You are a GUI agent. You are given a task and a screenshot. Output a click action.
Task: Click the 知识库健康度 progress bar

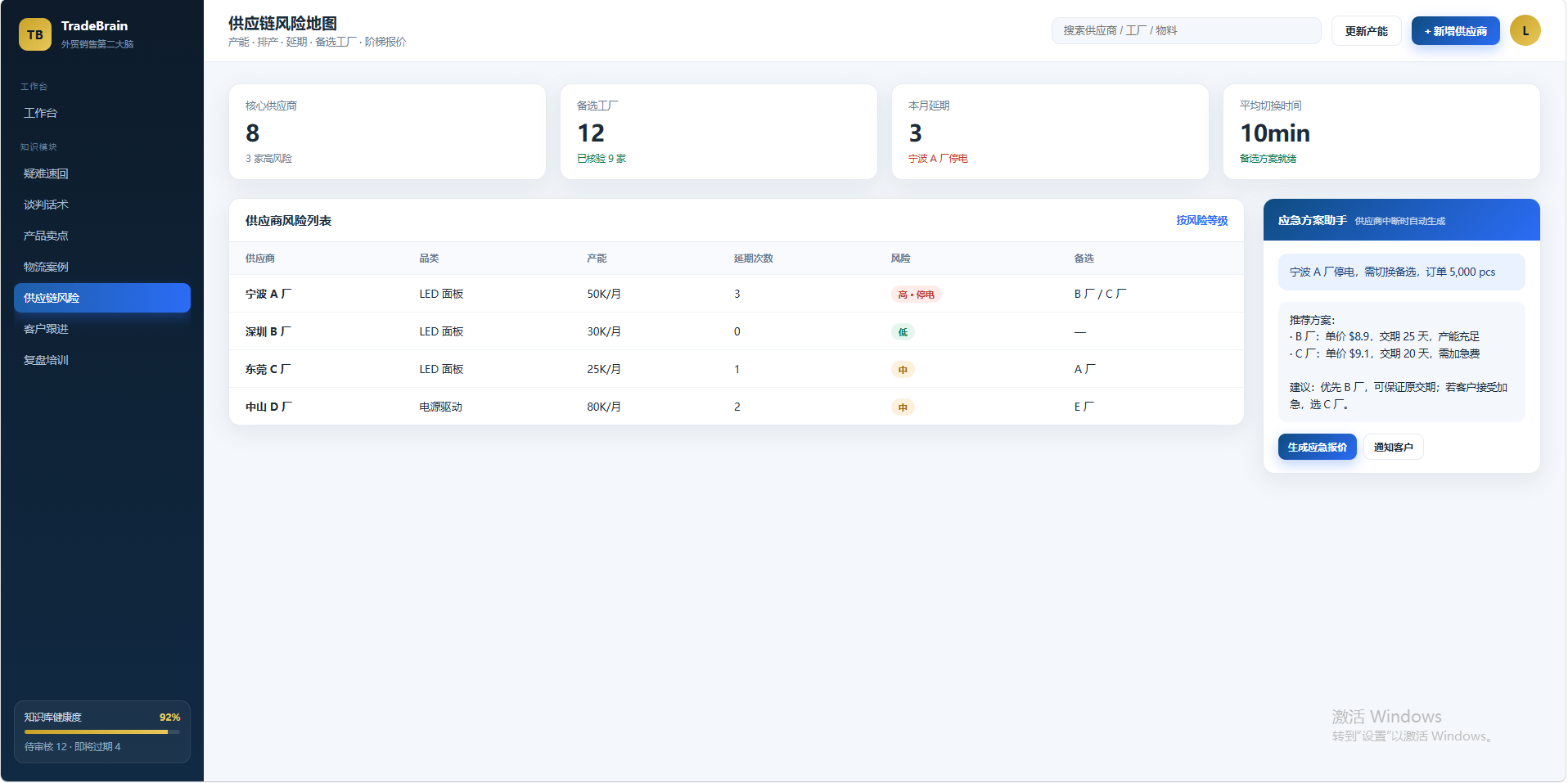coord(102,731)
